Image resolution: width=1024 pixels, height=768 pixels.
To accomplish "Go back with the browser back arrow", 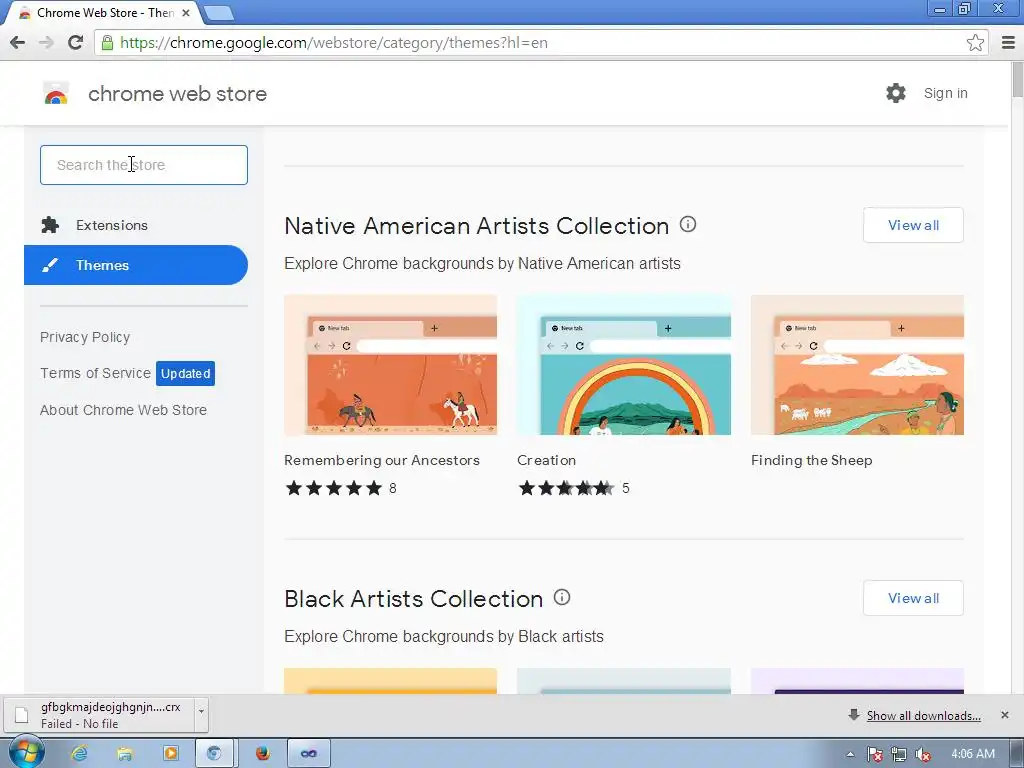I will 18,43.
